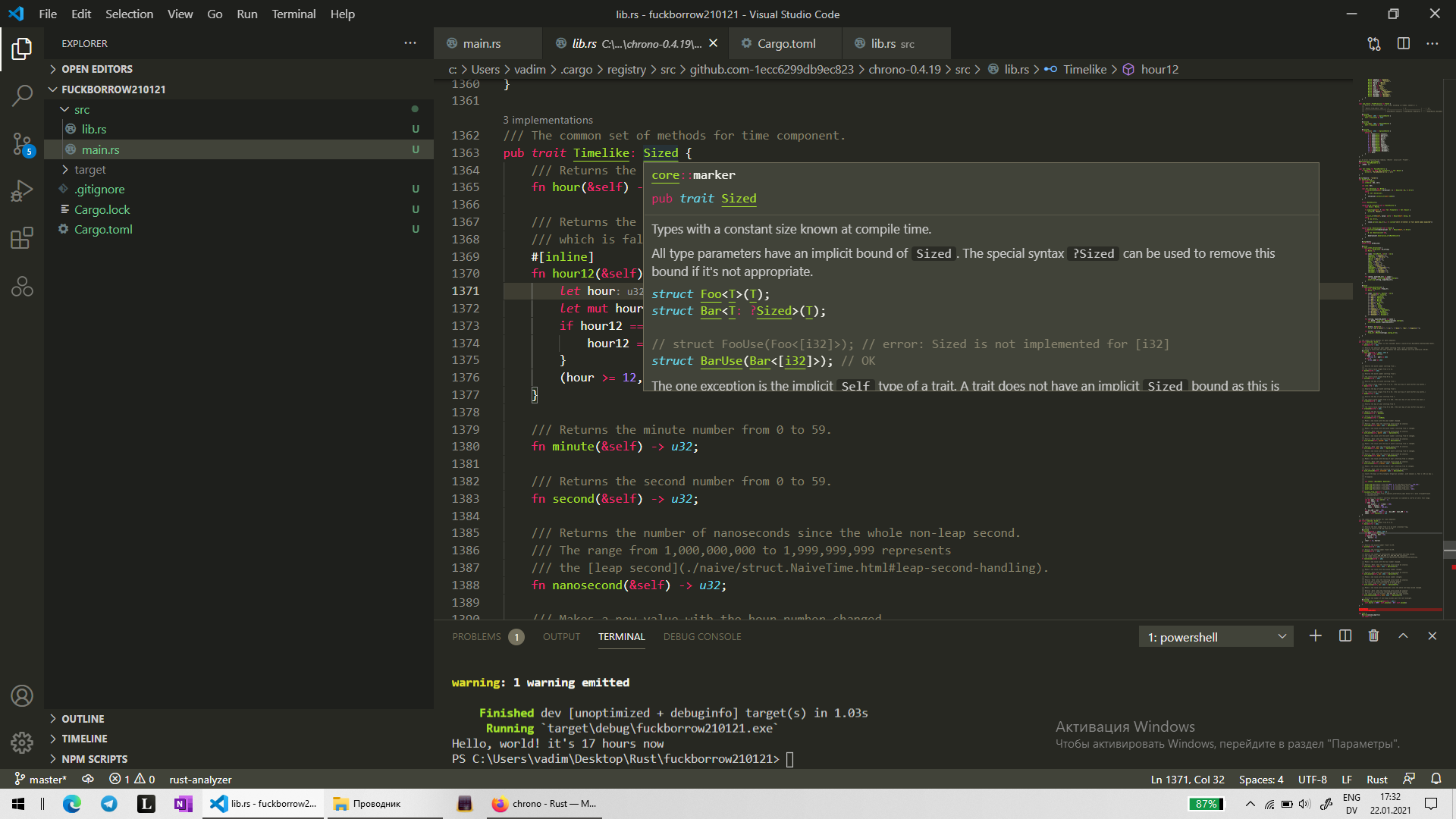1456x819 pixels.
Task: Open Windows Start menu
Action: 18,804
